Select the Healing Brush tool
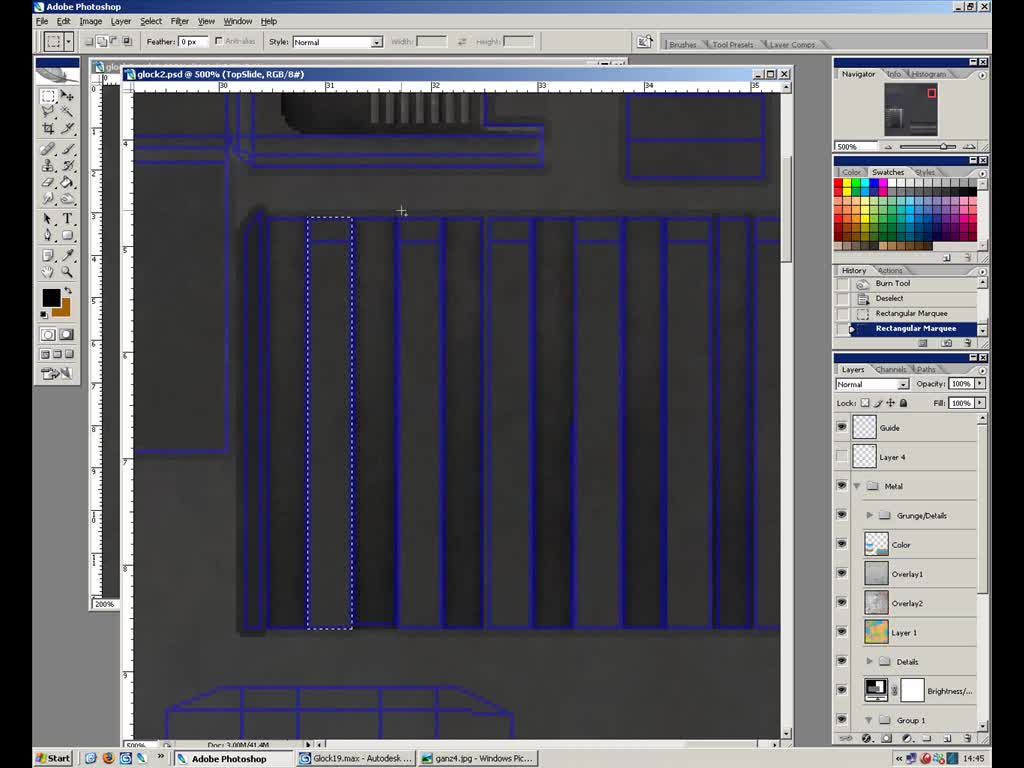The width and height of the screenshot is (1024, 768). pos(48,147)
